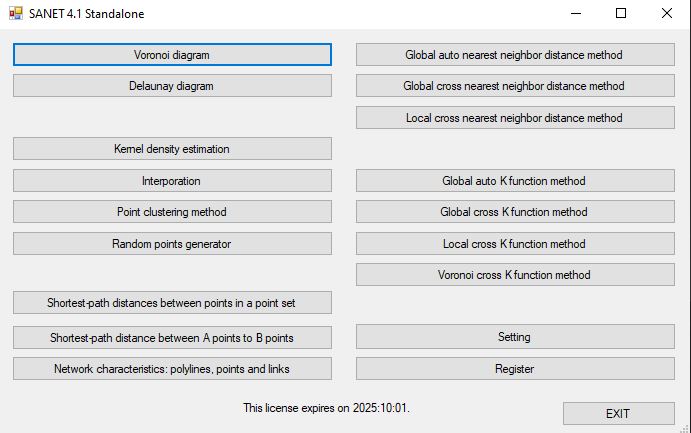Image resolution: width=691 pixels, height=433 pixels.
Task: Open the Interporation tool
Action: [172, 181]
